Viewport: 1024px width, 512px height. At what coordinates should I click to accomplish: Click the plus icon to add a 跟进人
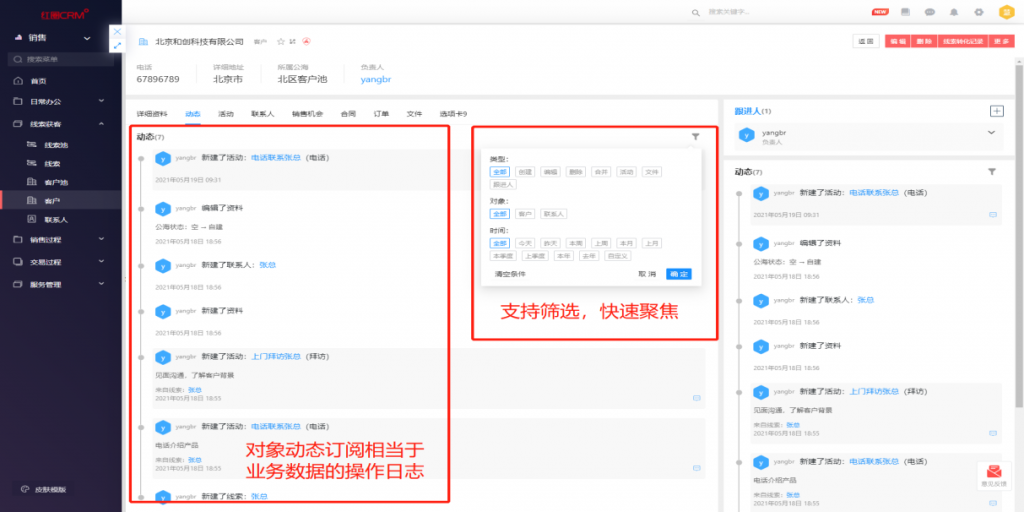click(996, 111)
